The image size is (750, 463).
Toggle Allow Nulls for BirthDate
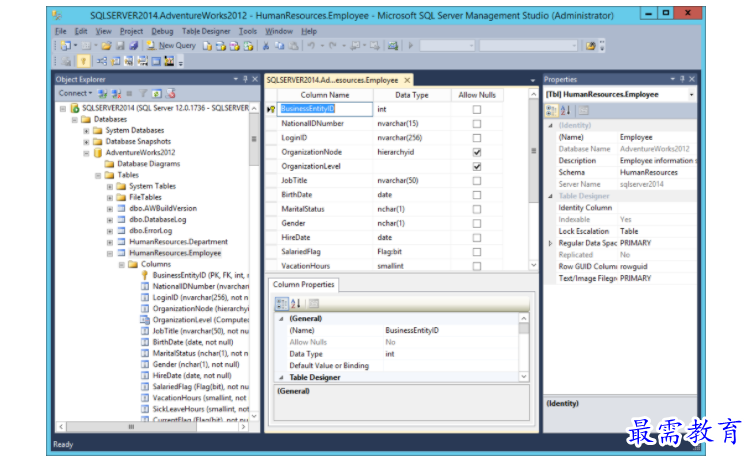[477, 195]
